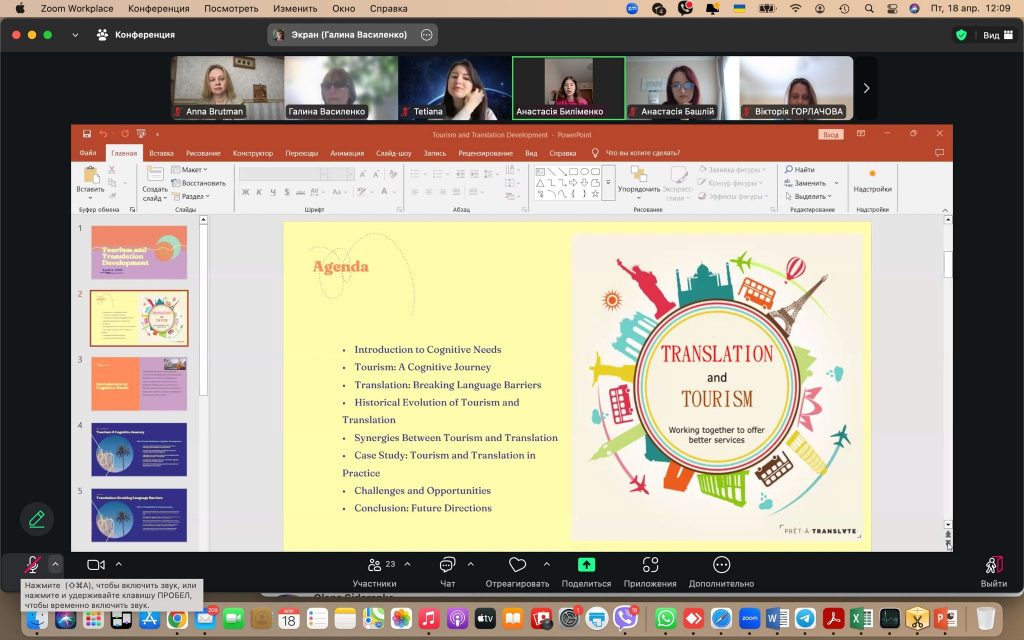The height and width of the screenshot is (640, 1024).
Task: Toggle the Zoom video camera
Action: coord(96,565)
